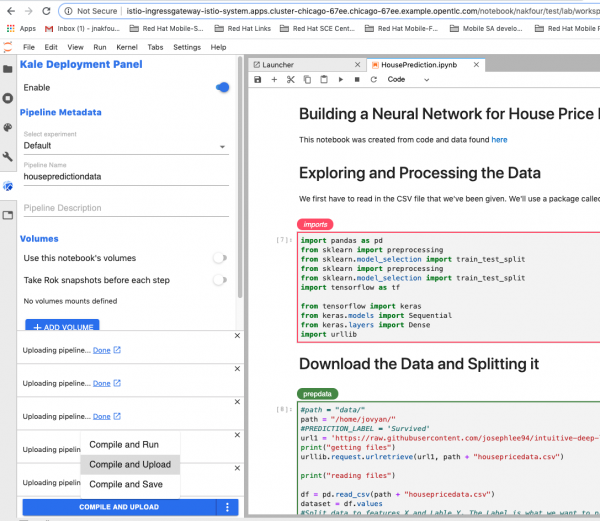Toggle 'Take Rok snapshots before each step'

click(x=220, y=280)
